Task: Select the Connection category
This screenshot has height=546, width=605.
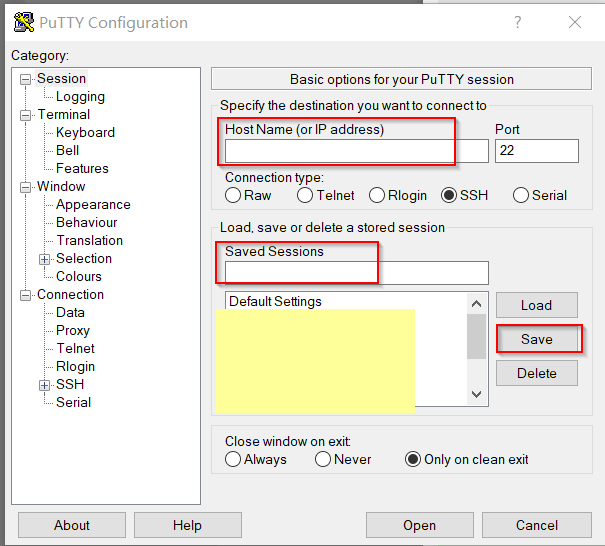Action: (70, 294)
